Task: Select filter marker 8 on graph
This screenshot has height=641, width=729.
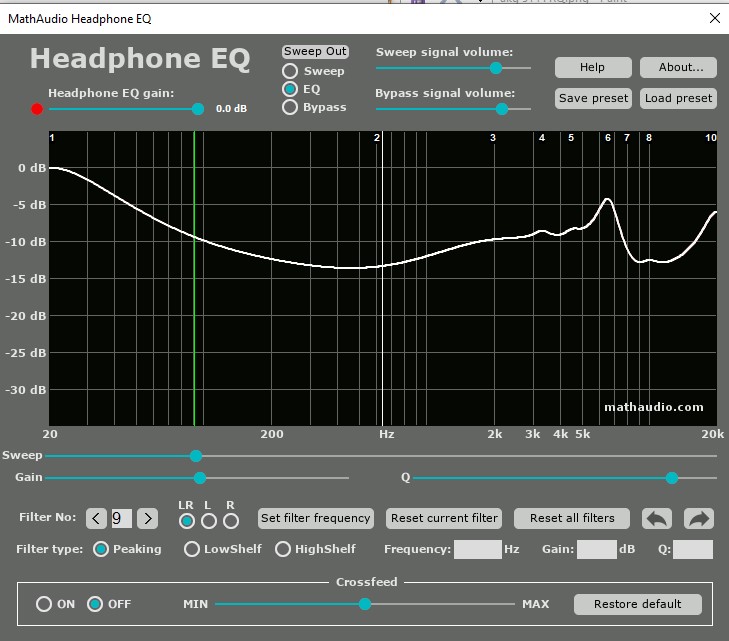Action: coord(649,138)
